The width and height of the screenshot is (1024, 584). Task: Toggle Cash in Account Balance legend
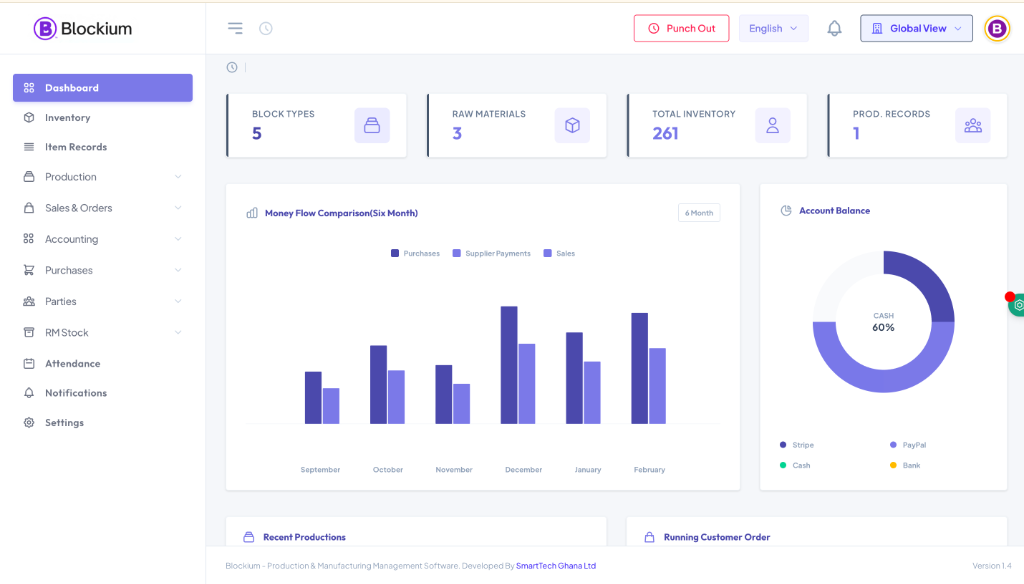795,465
